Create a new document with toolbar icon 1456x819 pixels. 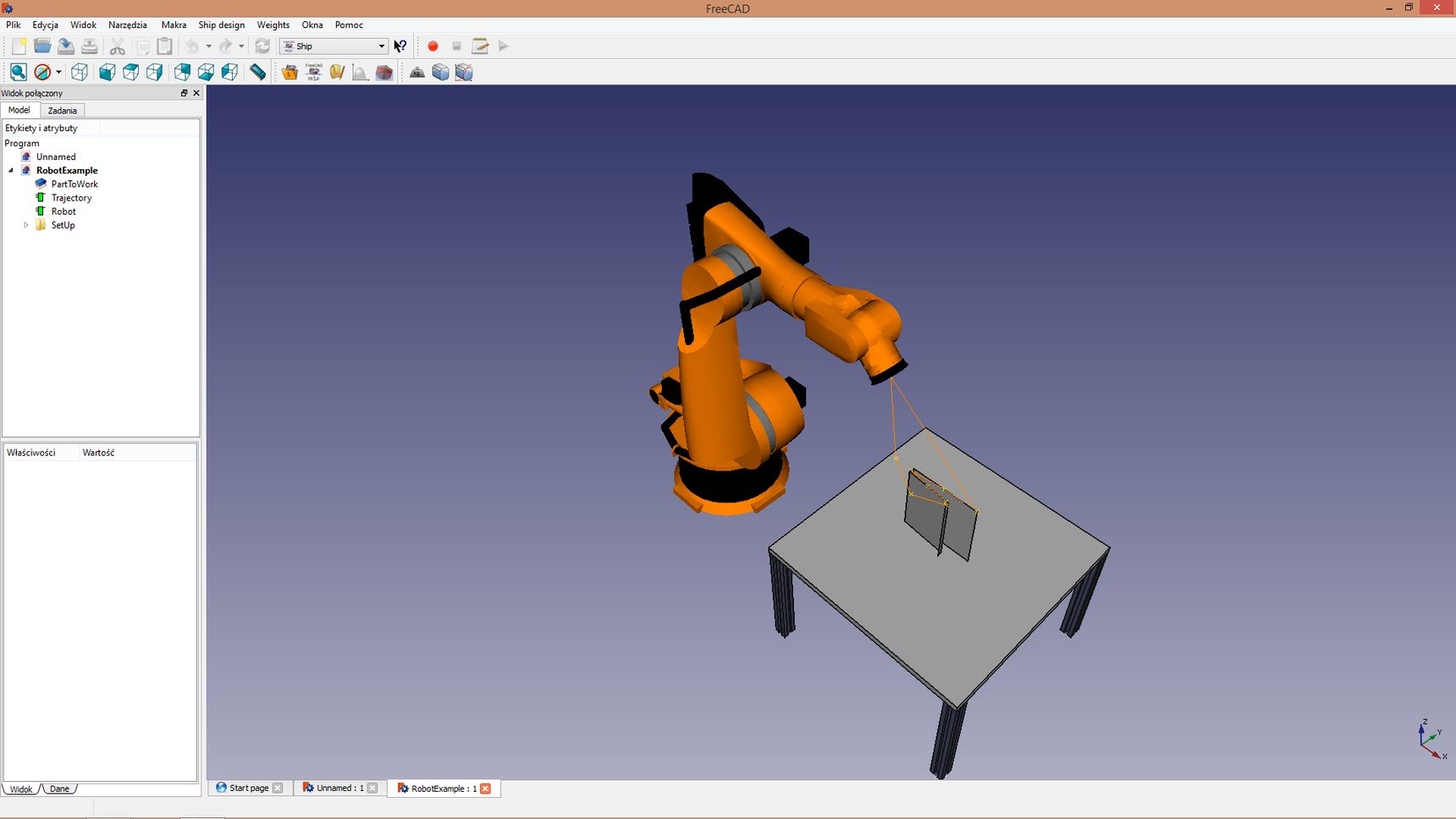tap(19, 47)
